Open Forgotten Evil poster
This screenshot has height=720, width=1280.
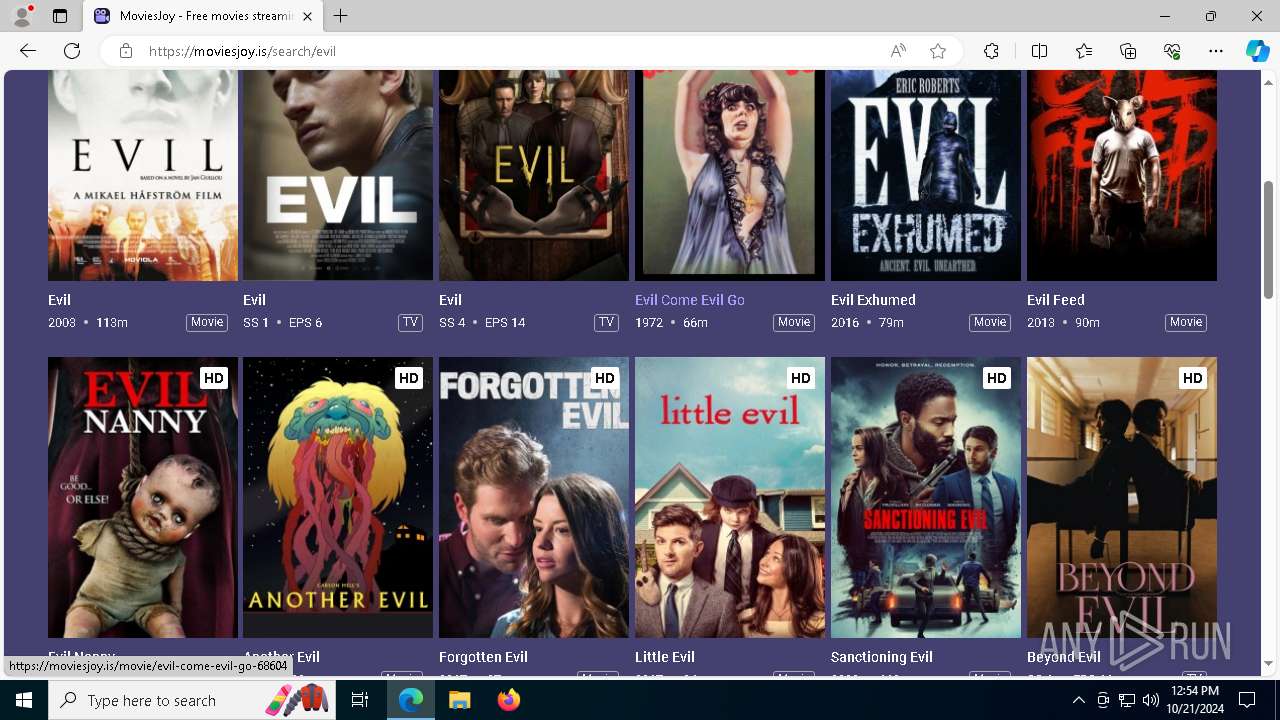click(534, 497)
